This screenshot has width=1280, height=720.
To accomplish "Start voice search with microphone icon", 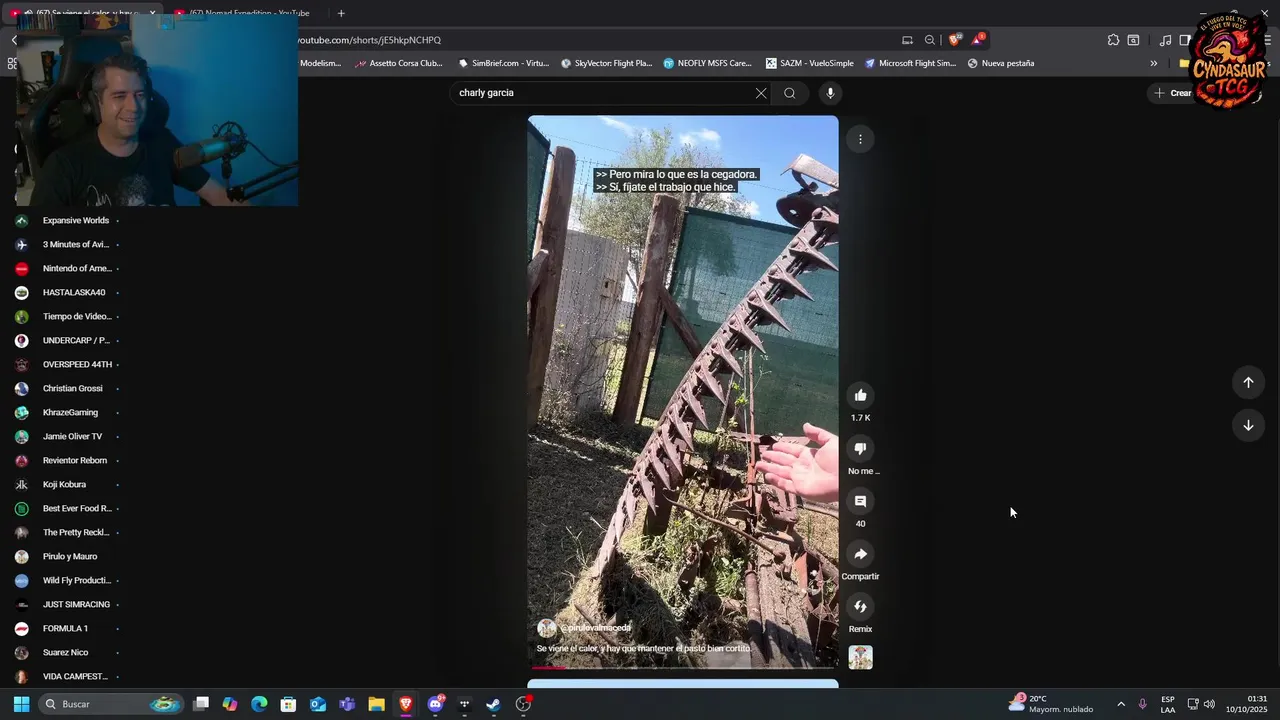I will [830, 93].
